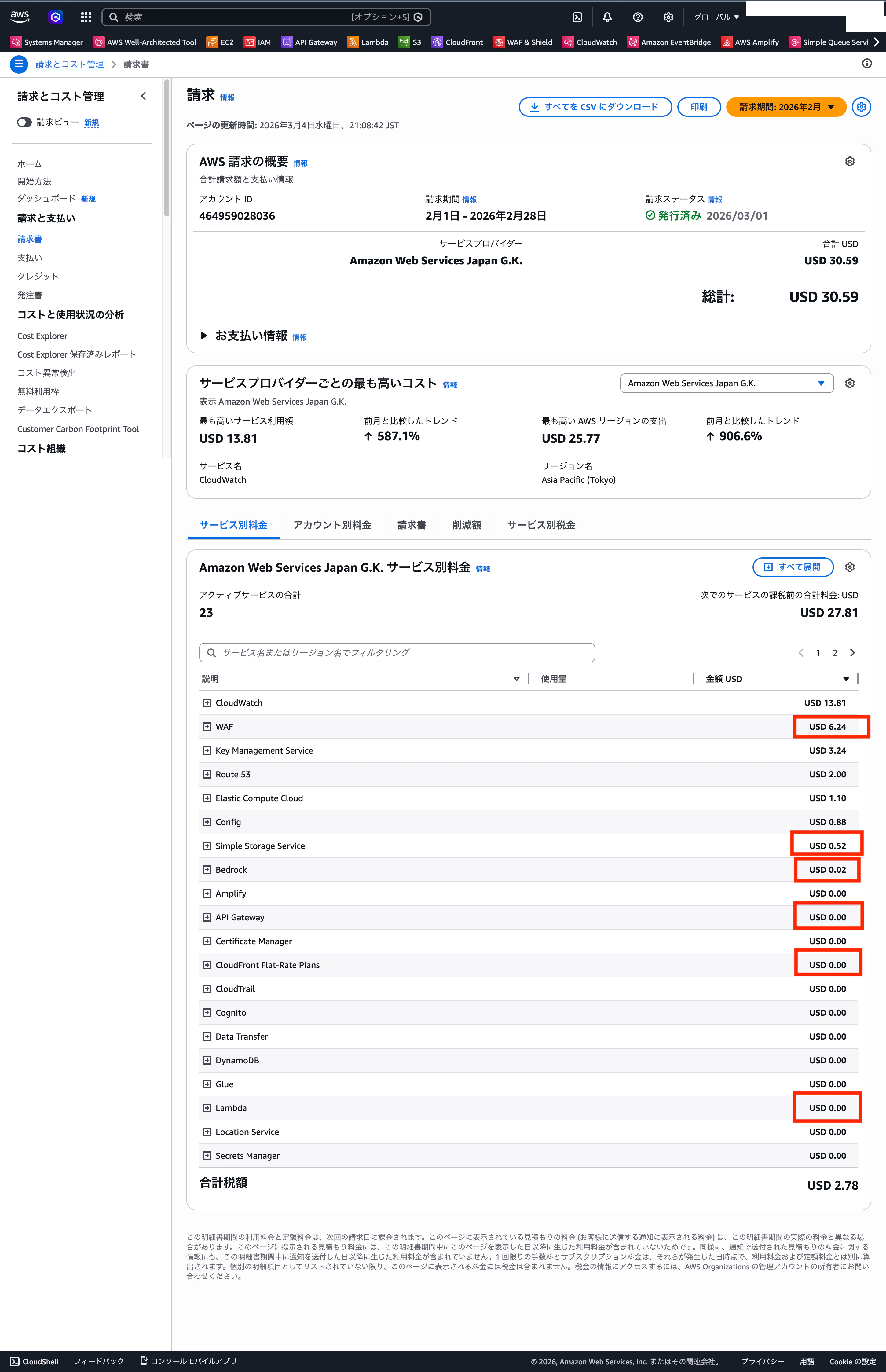Screen dimensions: 886x1372
Task: Open the hamburger navigation menu
Action: click(x=18, y=64)
